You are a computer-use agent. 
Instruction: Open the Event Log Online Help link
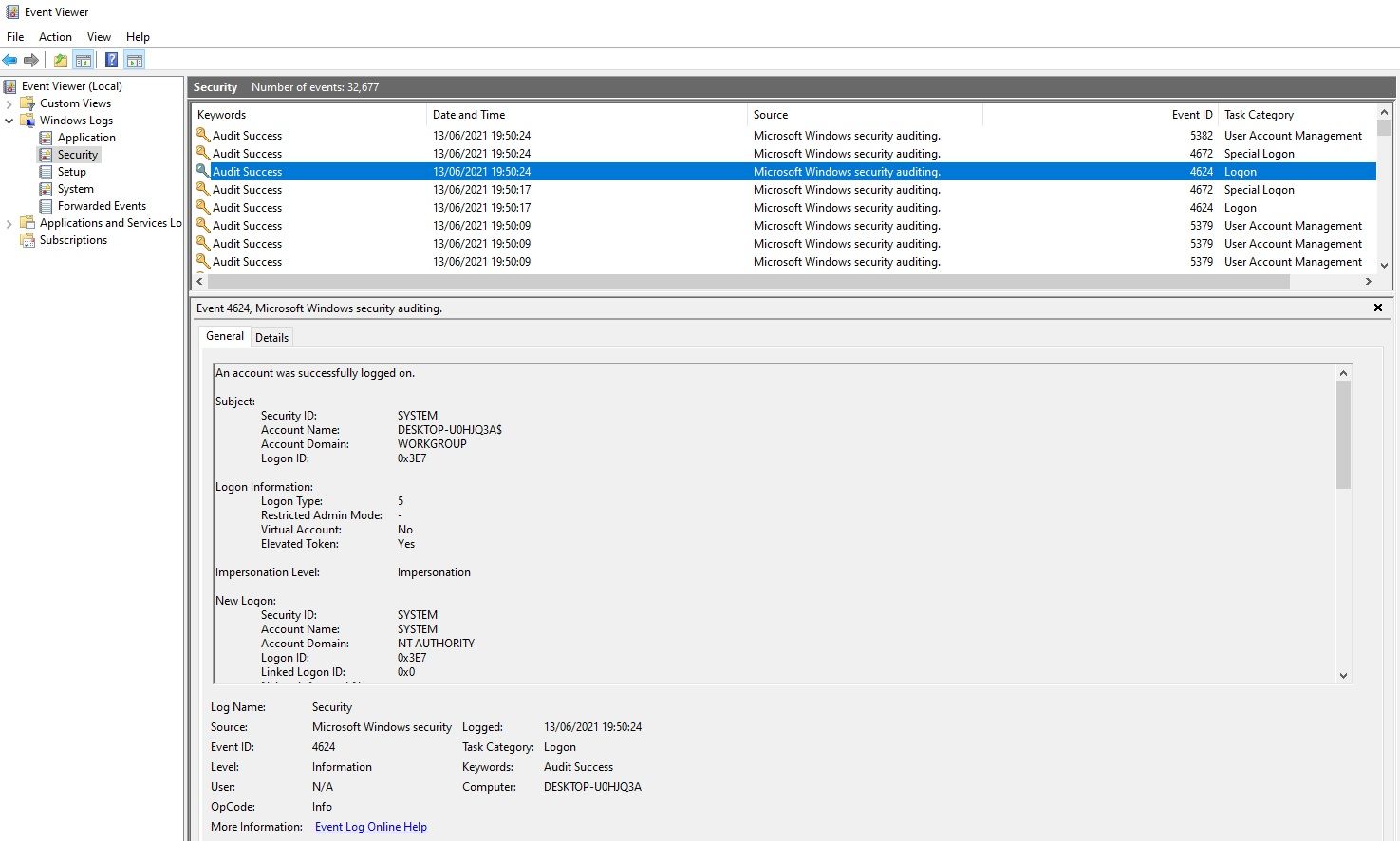click(x=370, y=827)
